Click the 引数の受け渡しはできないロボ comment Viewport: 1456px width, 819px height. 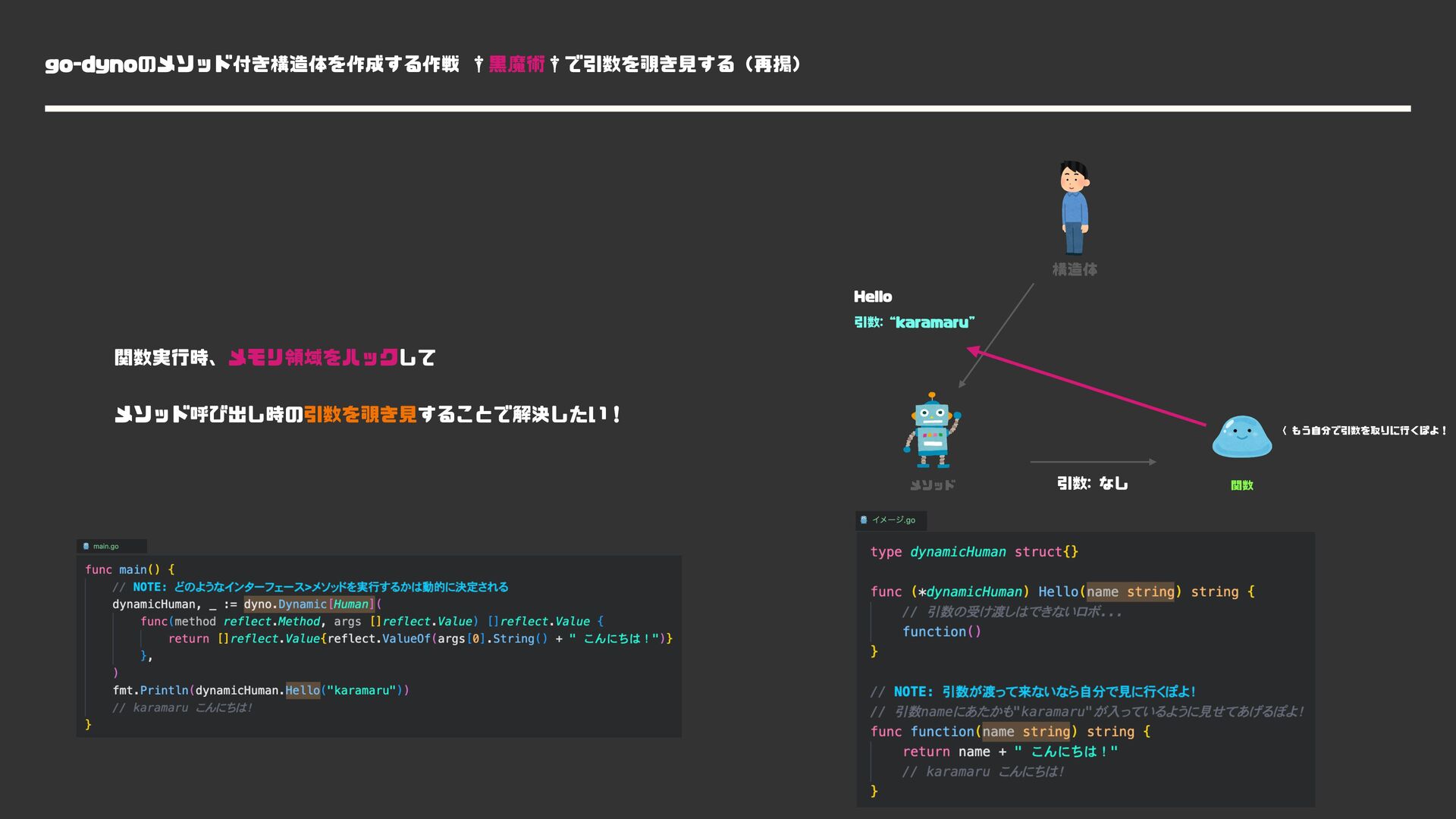click(1012, 612)
